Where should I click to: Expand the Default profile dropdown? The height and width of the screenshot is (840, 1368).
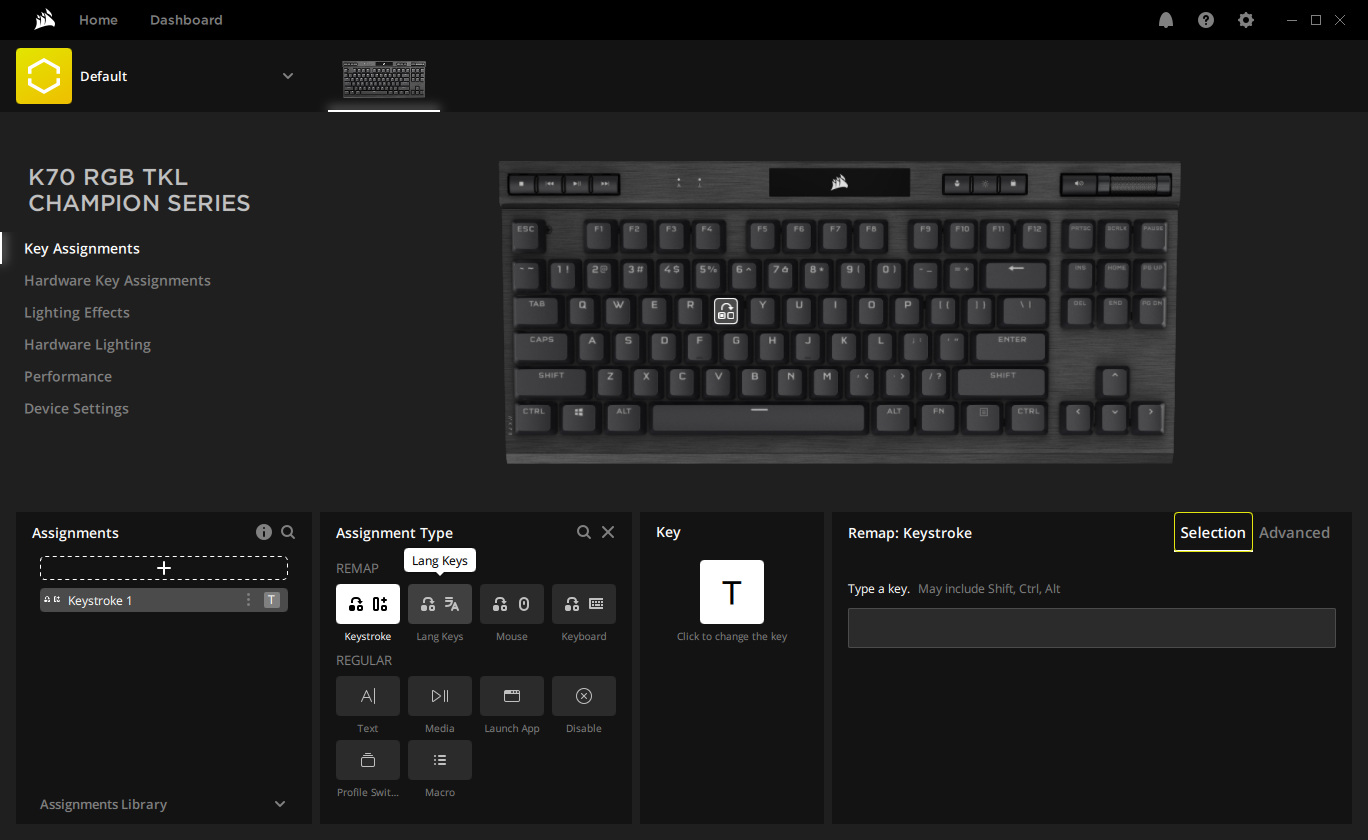(288, 76)
